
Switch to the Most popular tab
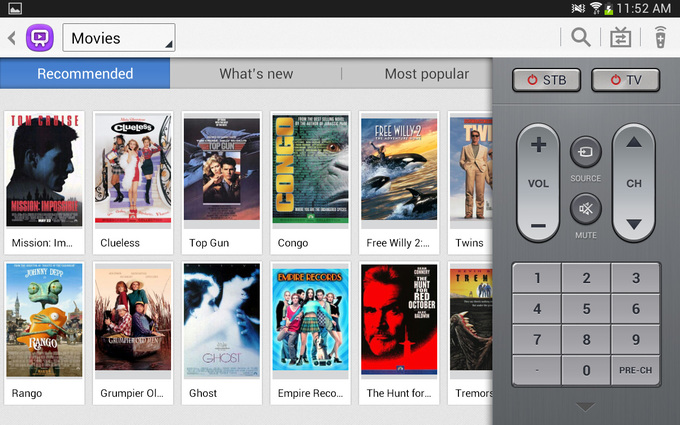(427, 74)
